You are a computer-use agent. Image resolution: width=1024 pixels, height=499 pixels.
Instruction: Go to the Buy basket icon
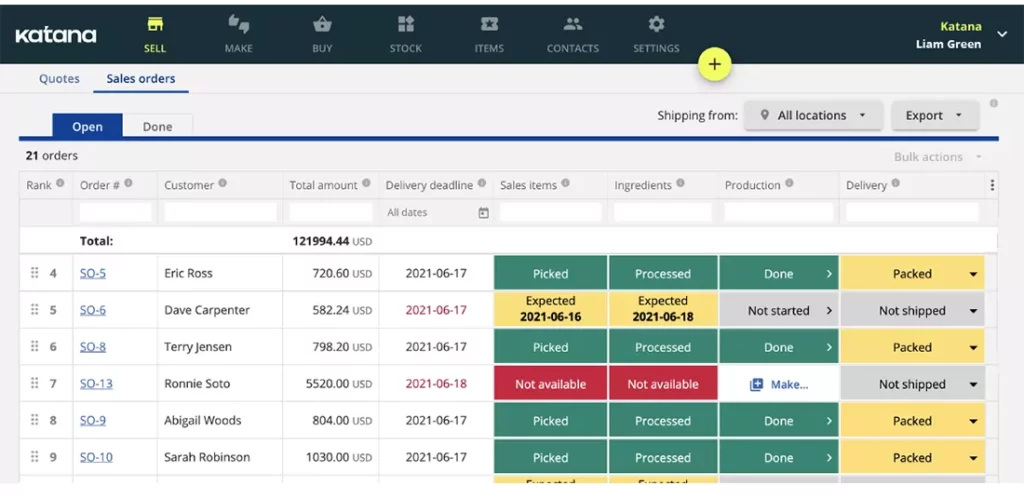point(322,25)
